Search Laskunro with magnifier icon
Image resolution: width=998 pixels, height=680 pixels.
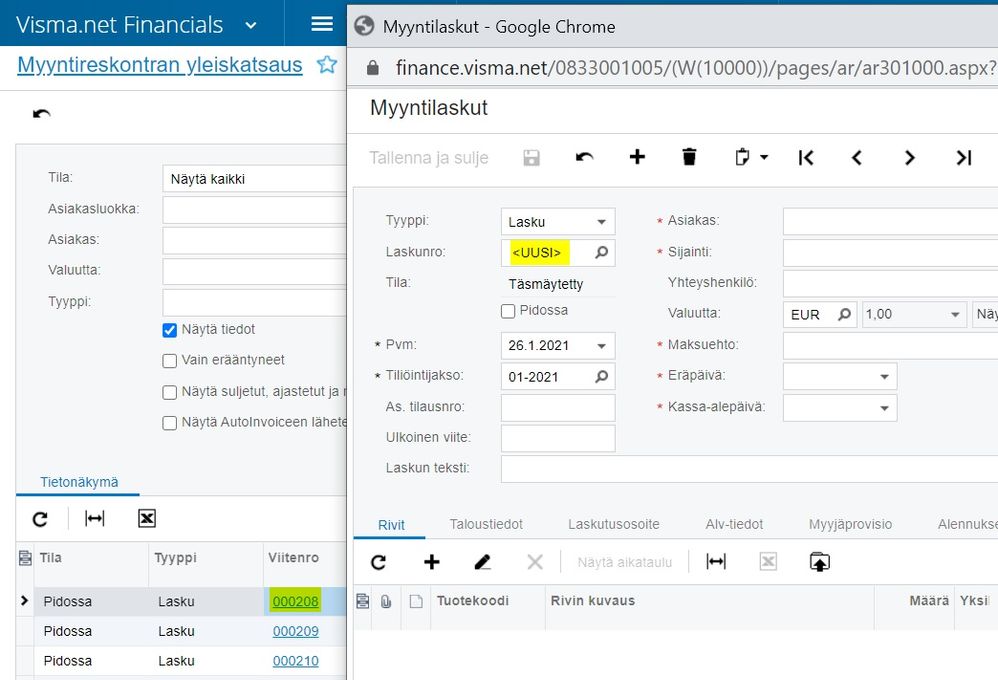point(601,253)
